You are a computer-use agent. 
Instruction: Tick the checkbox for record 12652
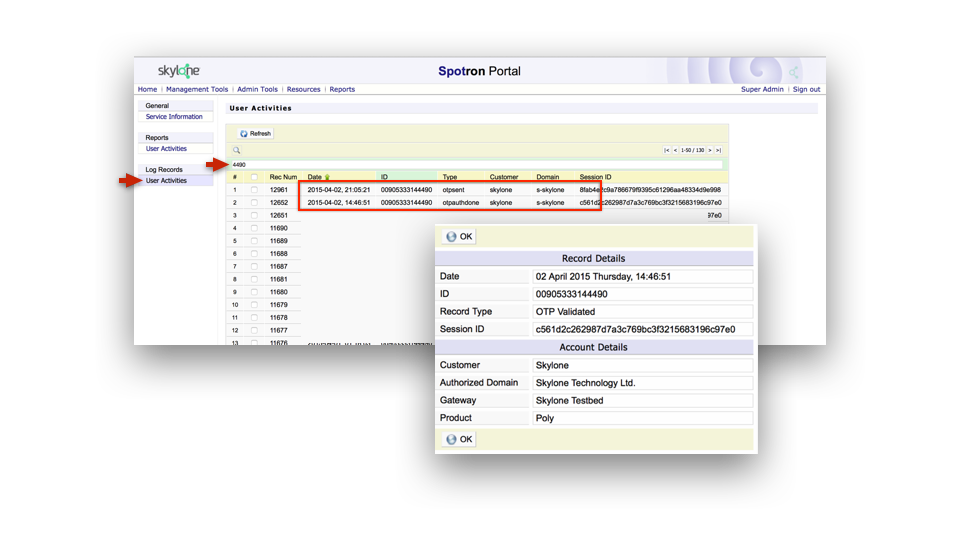coord(254,202)
